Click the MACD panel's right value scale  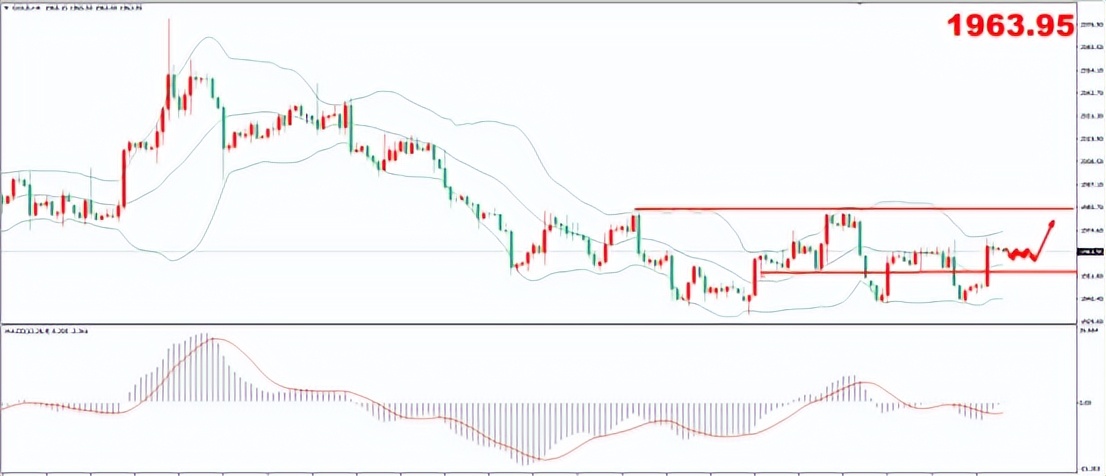(x=1092, y=400)
